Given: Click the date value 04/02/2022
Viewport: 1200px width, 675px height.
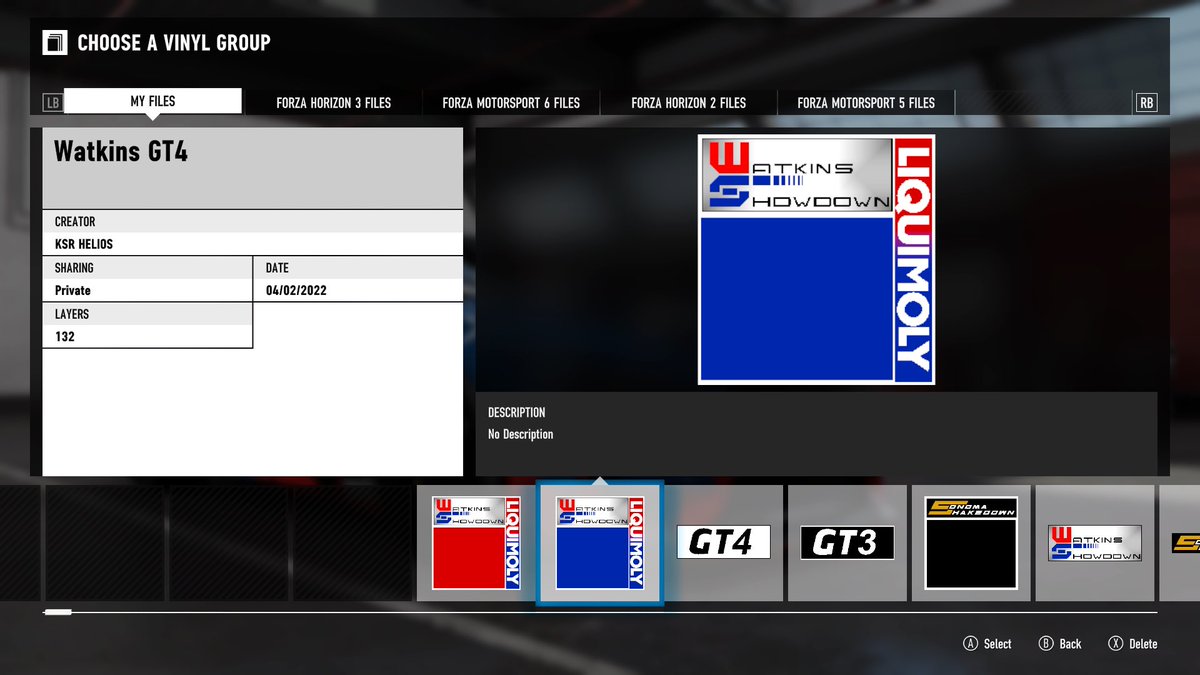Looking at the screenshot, I should tap(296, 291).
